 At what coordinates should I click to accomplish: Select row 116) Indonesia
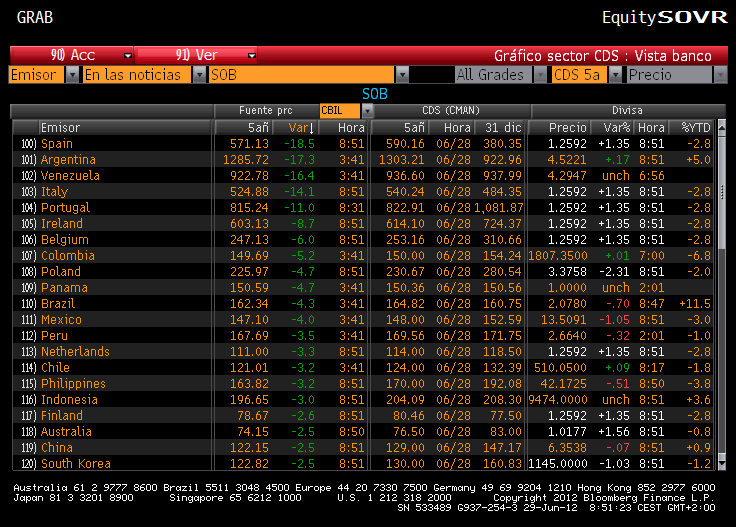362,399
